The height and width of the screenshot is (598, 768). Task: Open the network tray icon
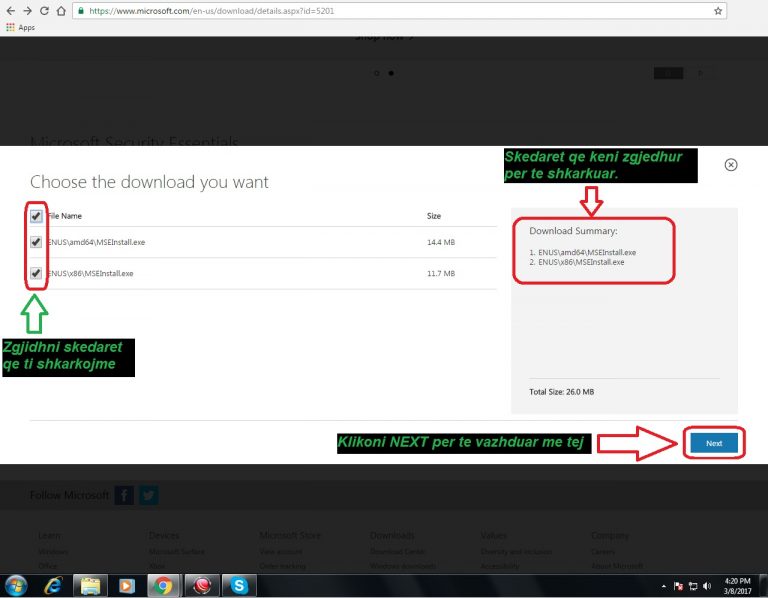pos(693,586)
